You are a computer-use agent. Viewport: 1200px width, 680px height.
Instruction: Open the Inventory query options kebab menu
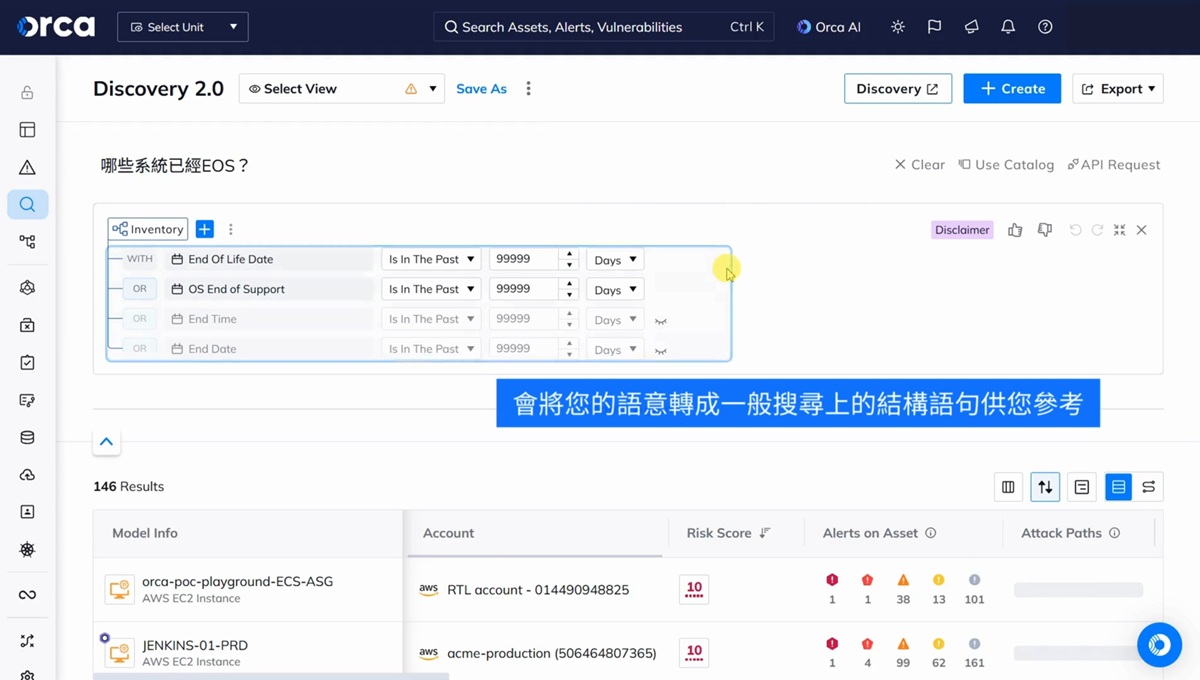coord(231,229)
